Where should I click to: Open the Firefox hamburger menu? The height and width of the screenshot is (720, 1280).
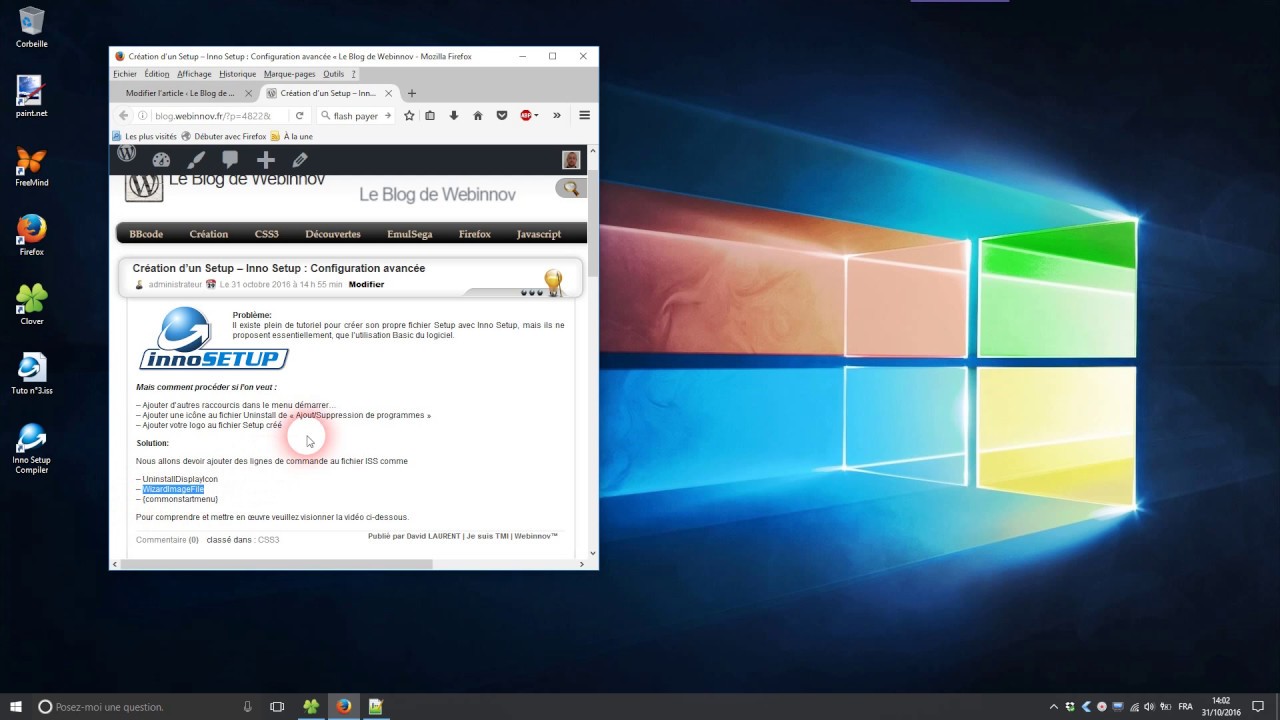tap(584, 116)
